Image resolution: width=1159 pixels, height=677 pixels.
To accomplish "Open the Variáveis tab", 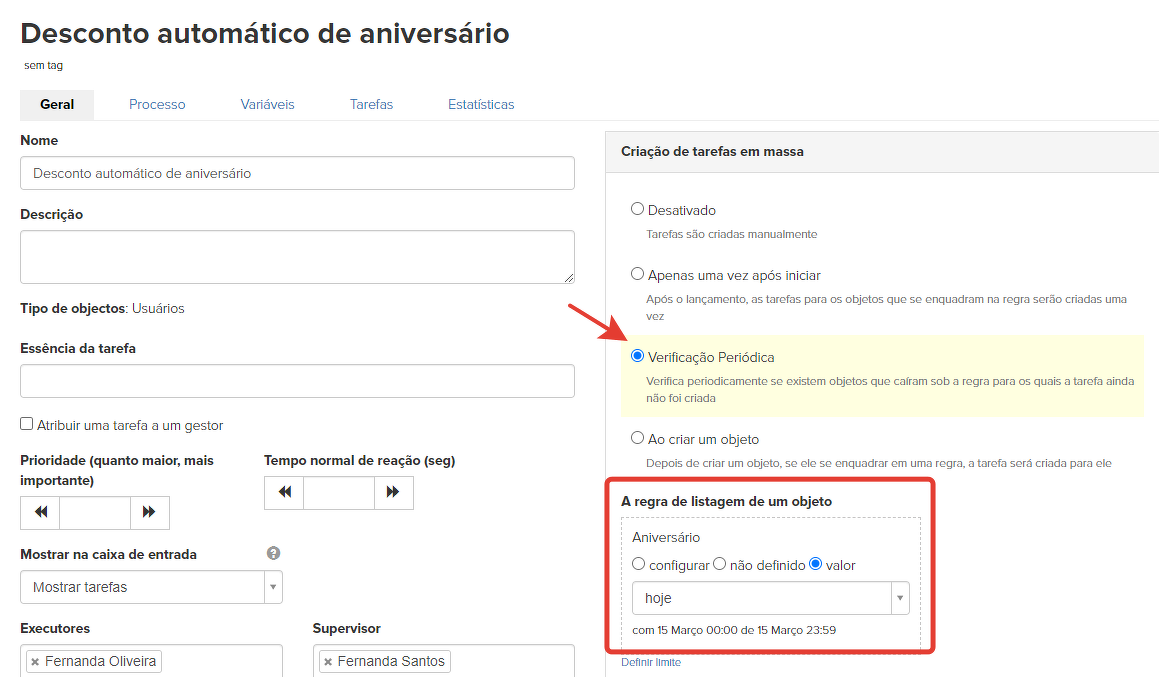I will (267, 104).
